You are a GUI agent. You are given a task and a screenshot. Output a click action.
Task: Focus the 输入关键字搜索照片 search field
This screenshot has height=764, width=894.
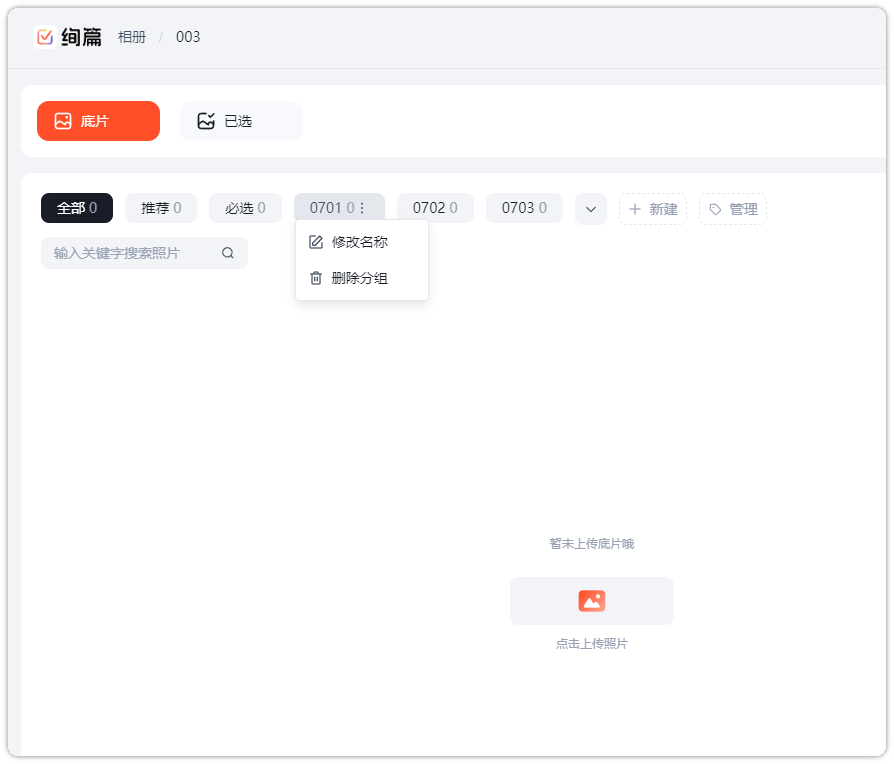click(130, 253)
